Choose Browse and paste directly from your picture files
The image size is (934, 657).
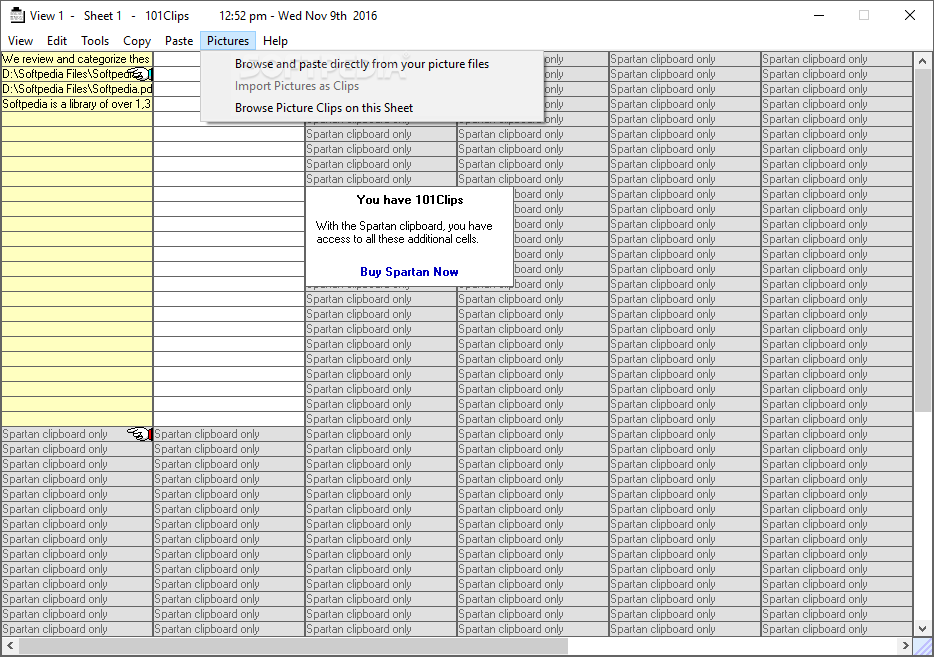coord(372,64)
